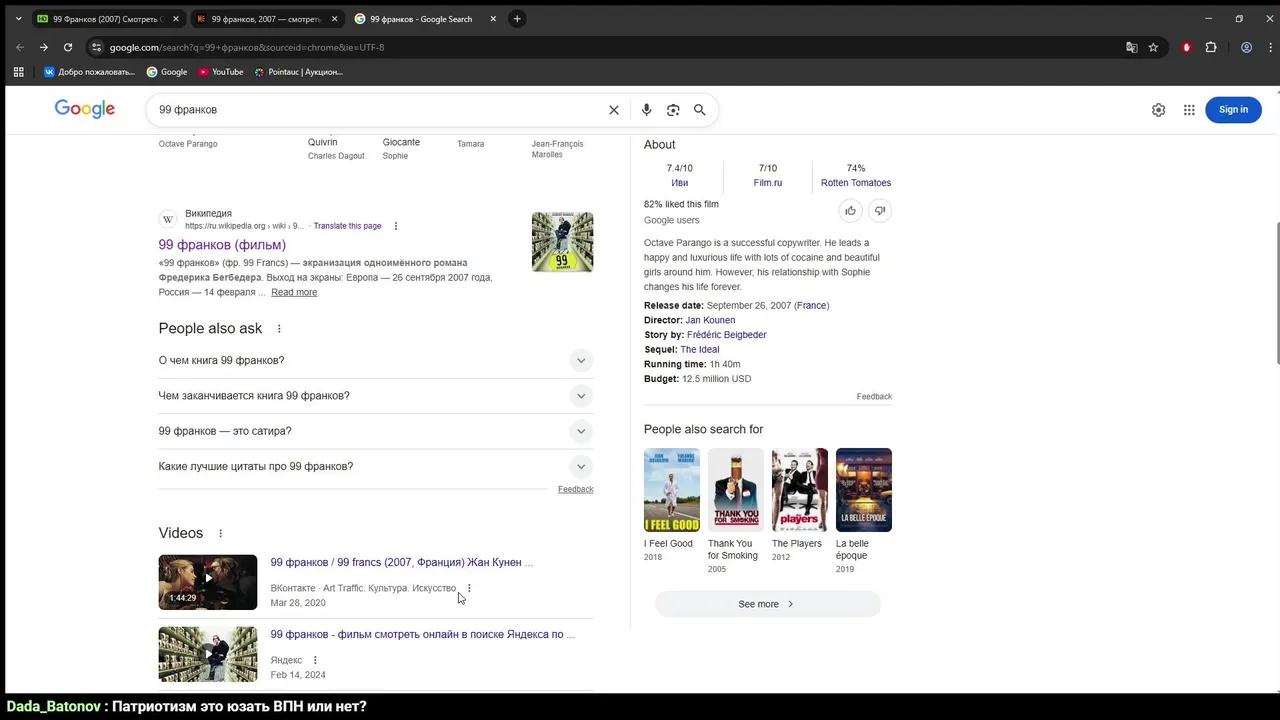Screen dimensions: 1280x720
Task: Open browser extensions puzzle icon
Action: point(1211,47)
